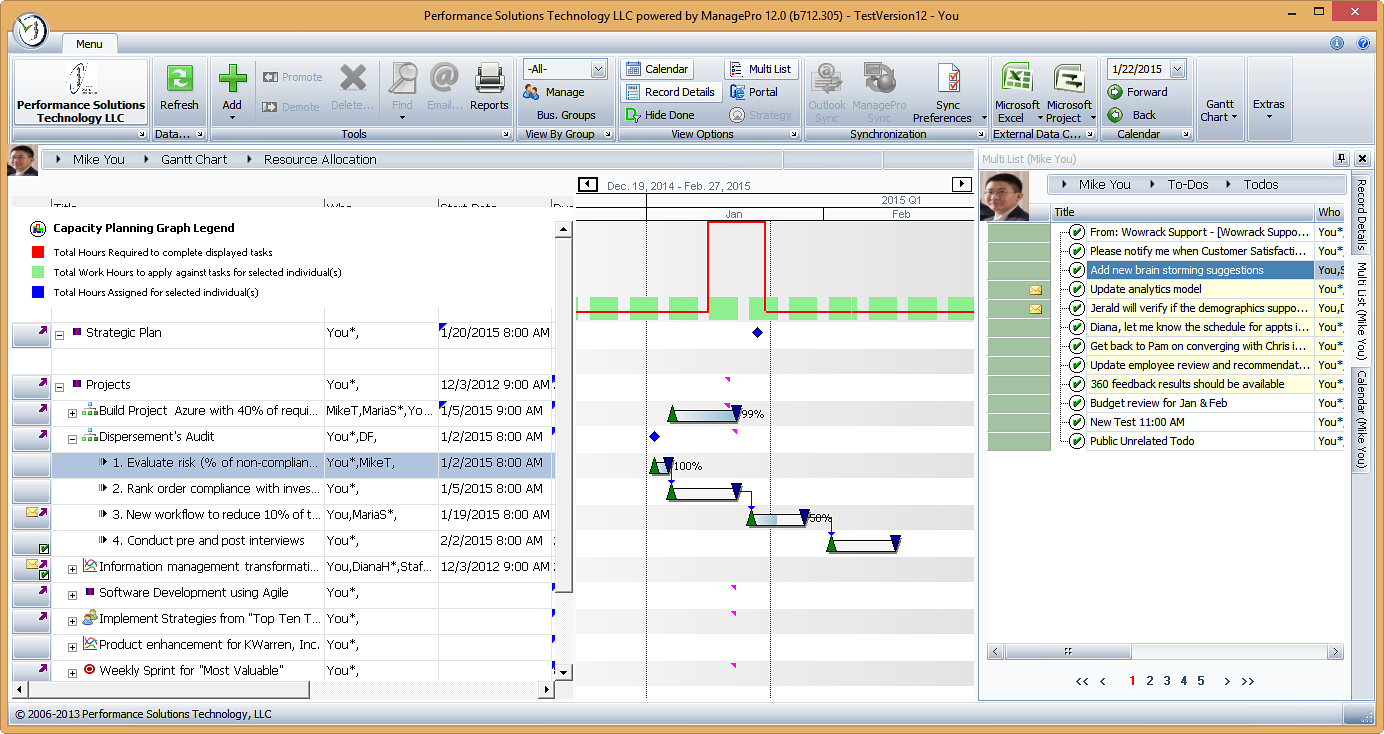Open the Multi List view
The width and height of the screenshot is (1384, 734).
pyautogui.click(x=760, y=69)
